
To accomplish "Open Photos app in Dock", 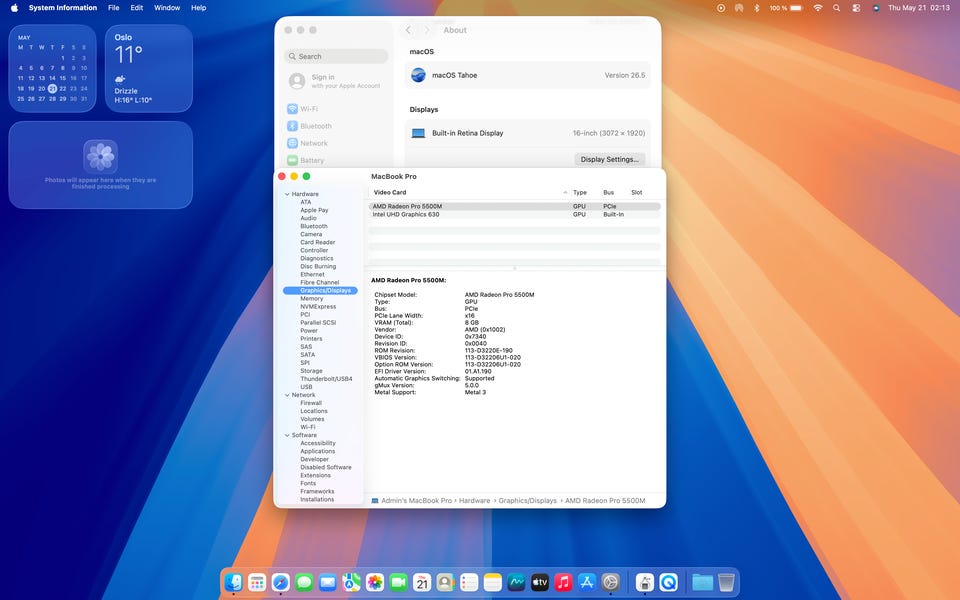I will click(x=375, y=582).
